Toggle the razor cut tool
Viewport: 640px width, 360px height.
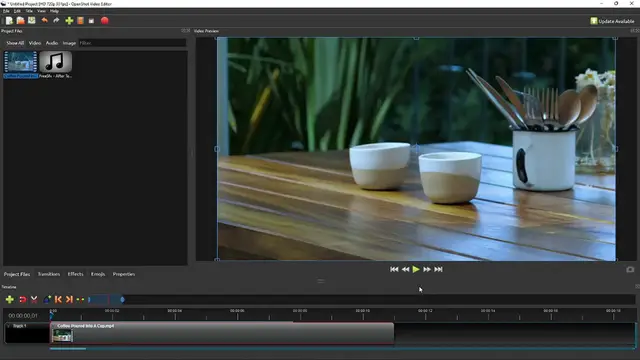click(34, 300)
